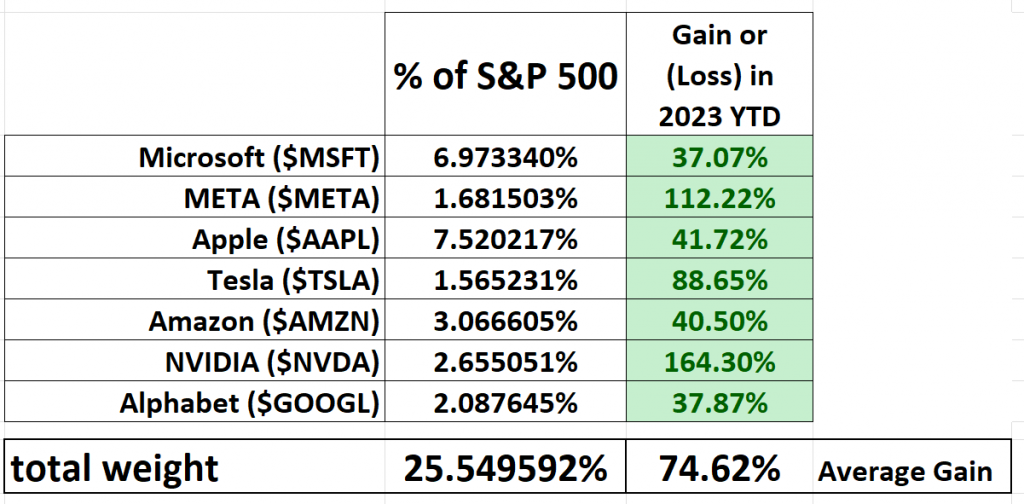Select the 88.65% Tesla gain cell
This screenshot has height=504, width=1024.
720,281
